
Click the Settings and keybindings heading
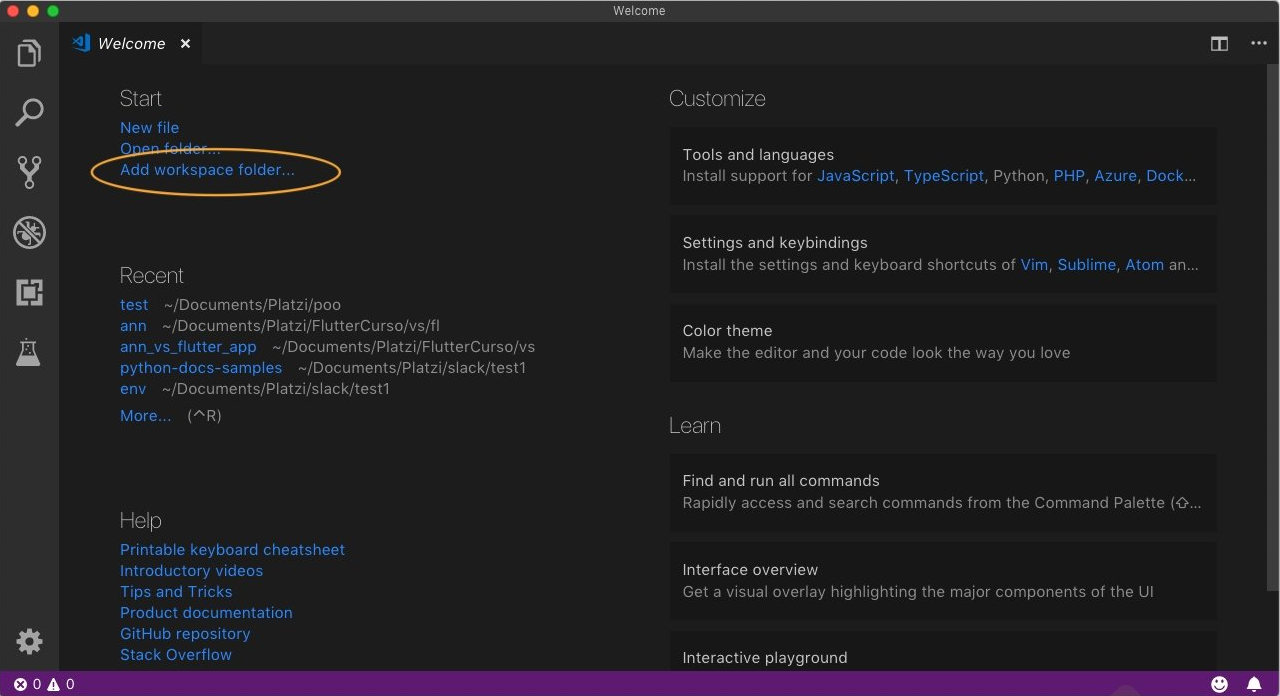click(775, 243)
